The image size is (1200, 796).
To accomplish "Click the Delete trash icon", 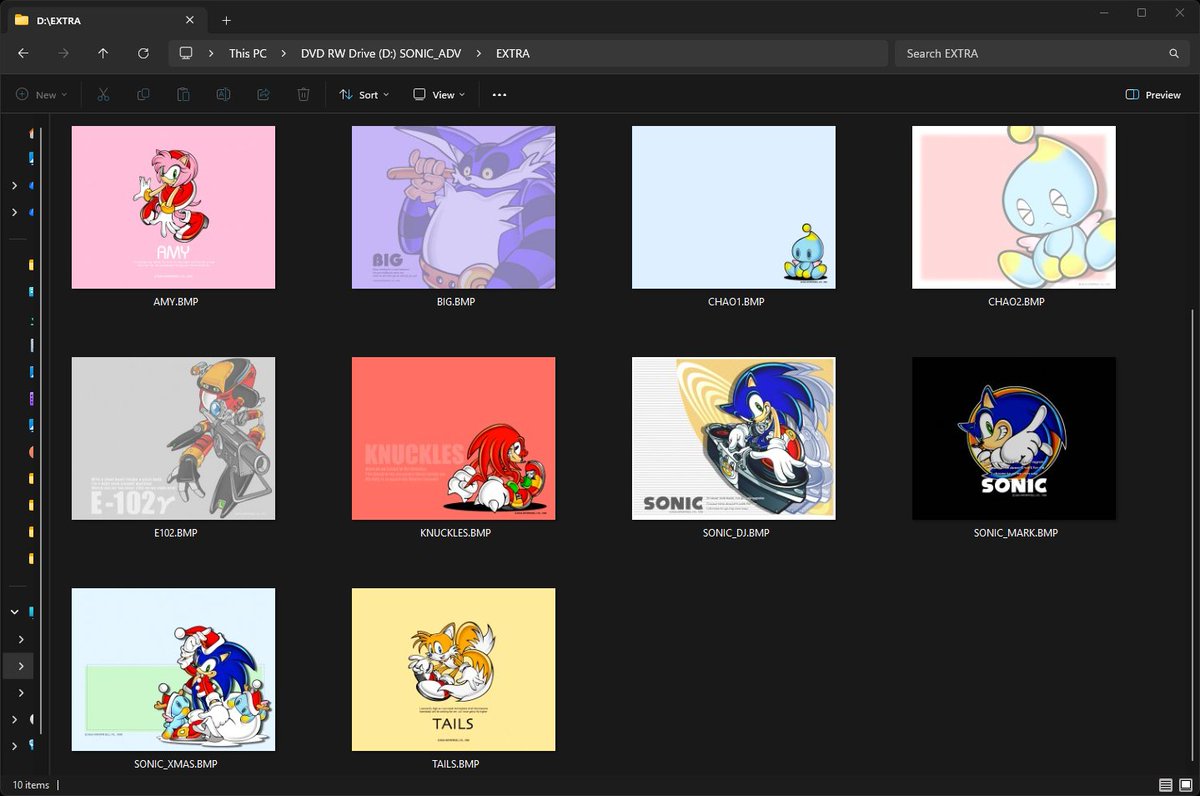I will (303, 95).
